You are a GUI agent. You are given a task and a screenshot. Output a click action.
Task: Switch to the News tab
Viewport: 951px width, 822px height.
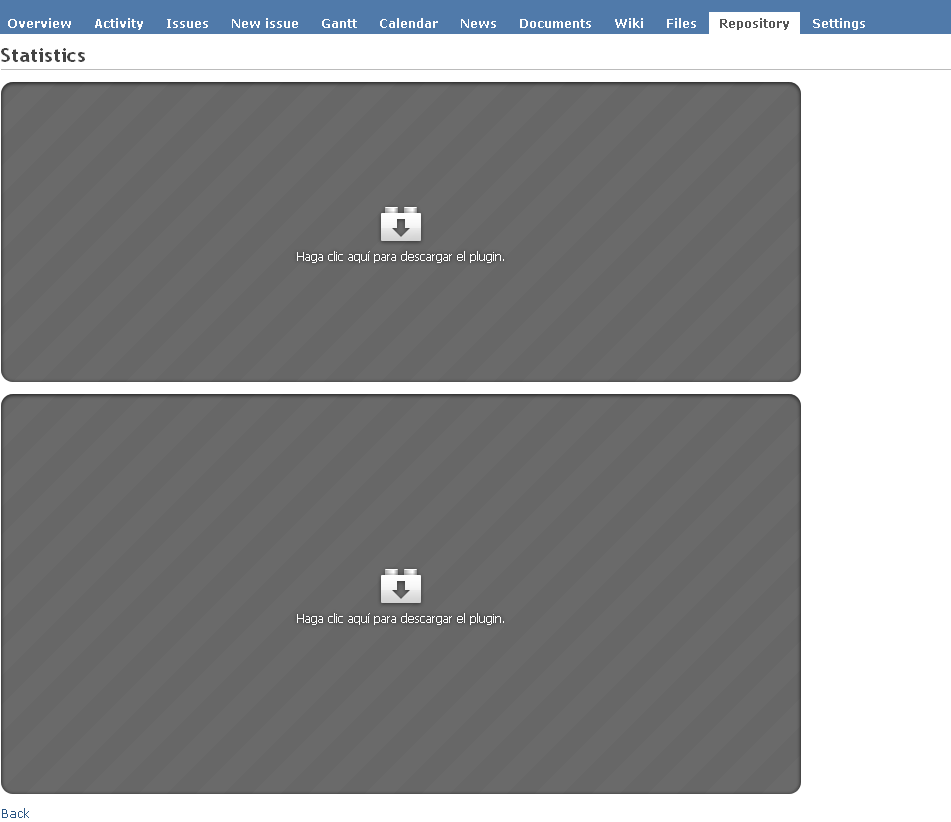(x=478, y=23)
